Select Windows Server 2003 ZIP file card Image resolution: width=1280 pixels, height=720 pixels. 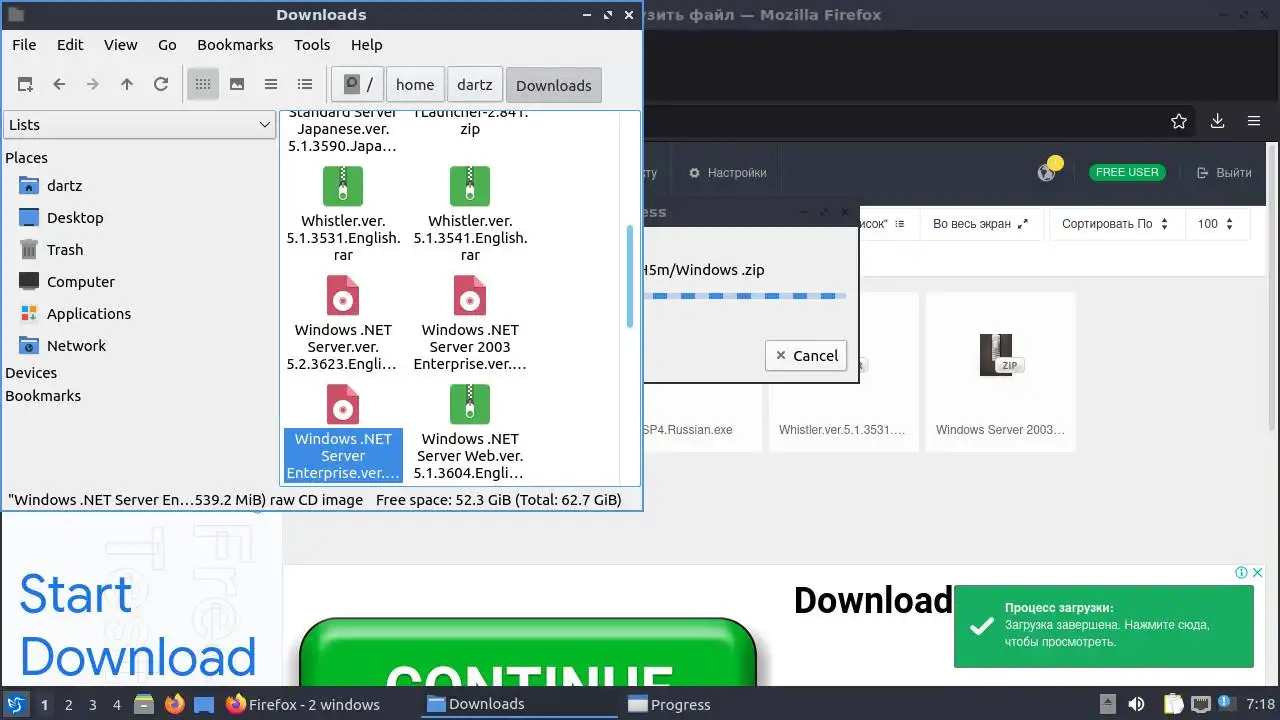1000,371
